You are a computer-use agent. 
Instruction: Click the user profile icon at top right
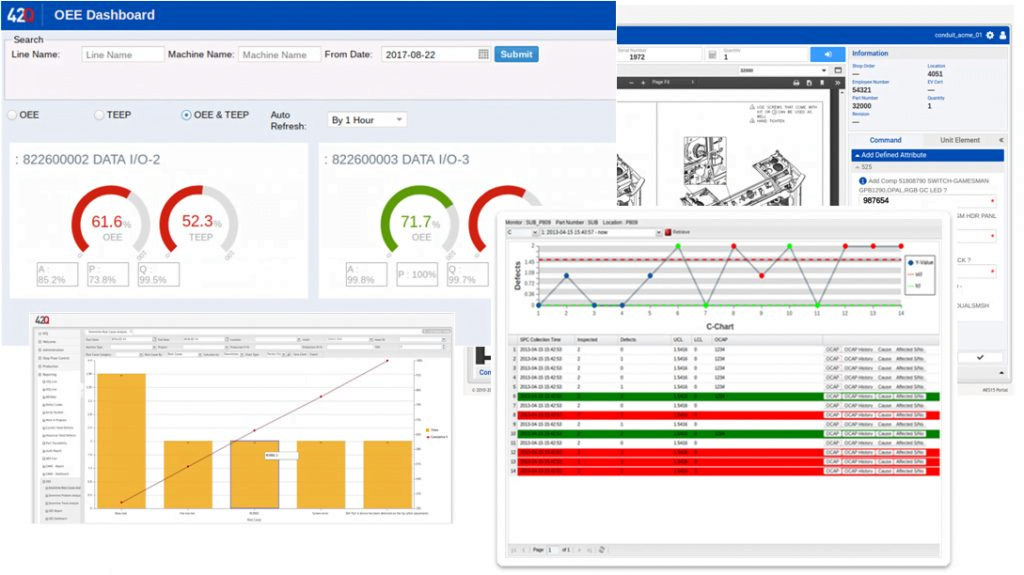pos(1003,35)
